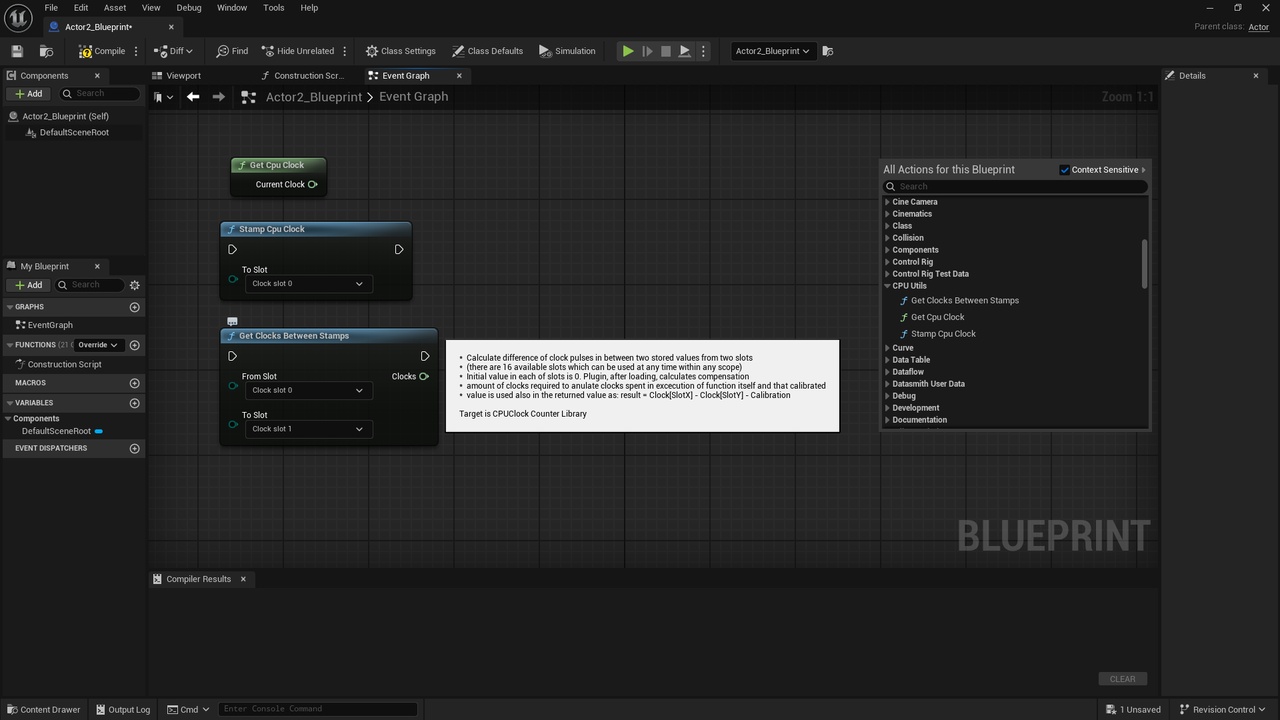Click the Actor parent class link
Viewport: 1280px width, 720px height.
(1259, 27)
